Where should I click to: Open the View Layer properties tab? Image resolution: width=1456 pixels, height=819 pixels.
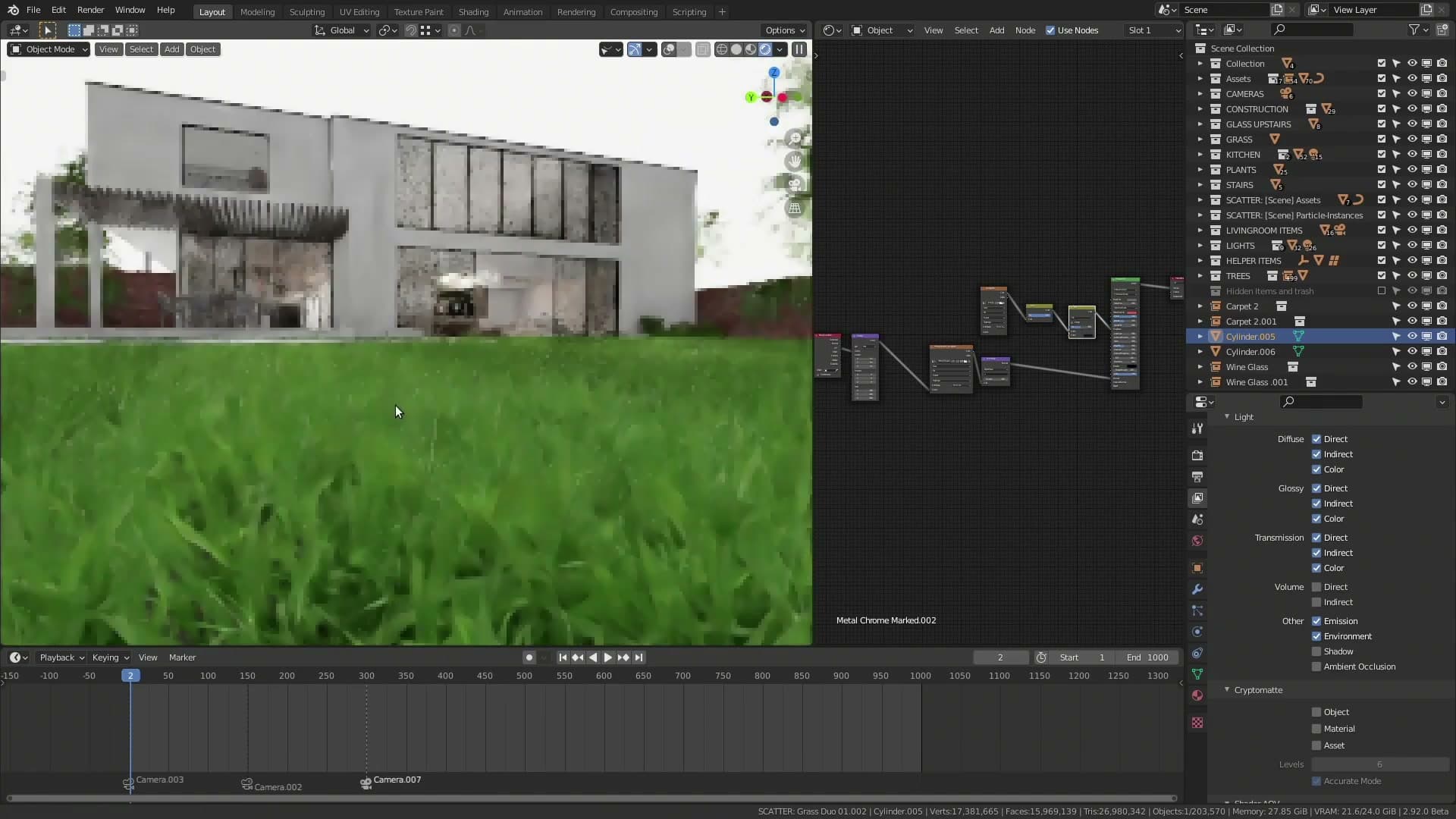[x=1197, y=498]
